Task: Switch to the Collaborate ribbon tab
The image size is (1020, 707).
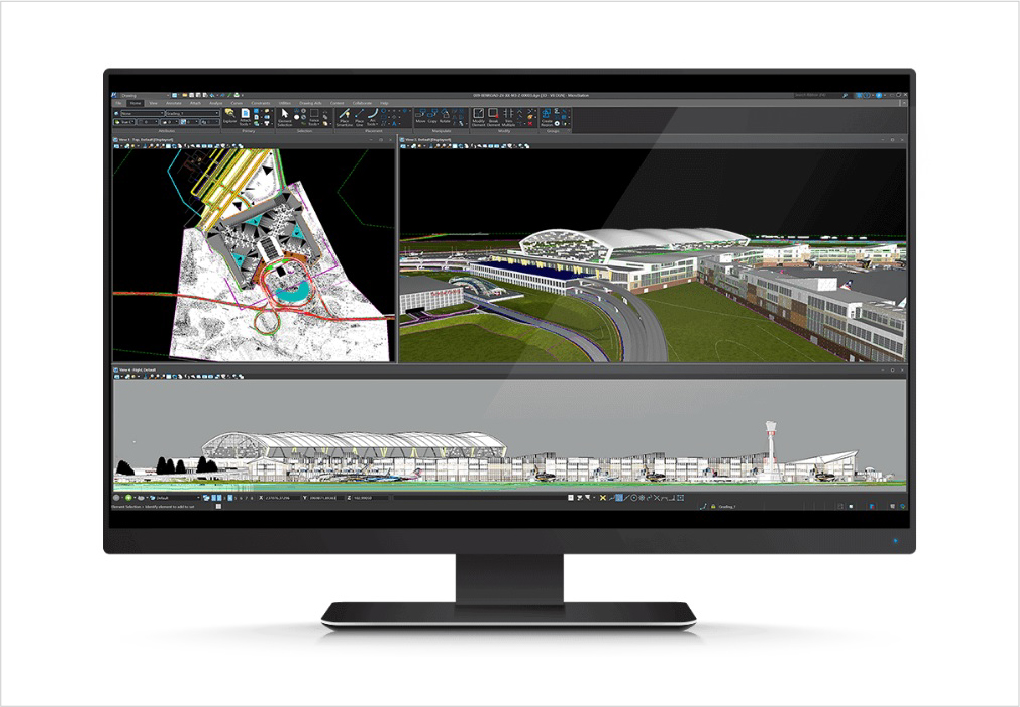Action: 362,103
